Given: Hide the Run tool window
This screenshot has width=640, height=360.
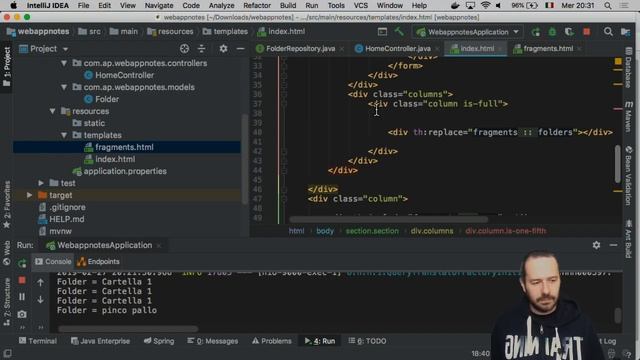Looking at the screenshot, I should click(613, 245).
